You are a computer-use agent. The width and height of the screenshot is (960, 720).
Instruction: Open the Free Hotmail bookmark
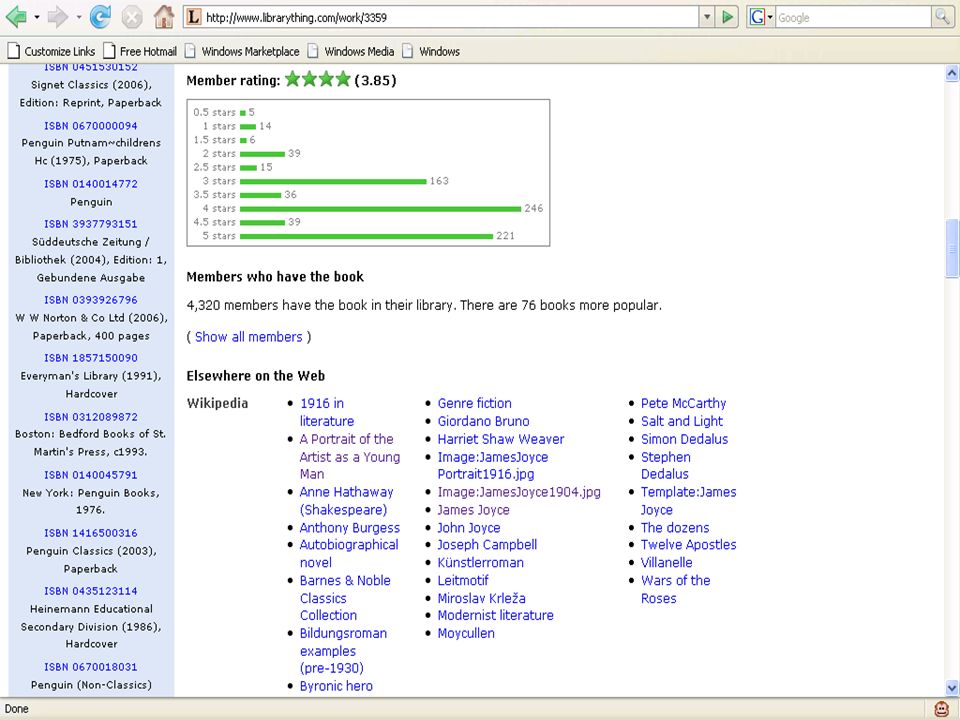point(140,51)
